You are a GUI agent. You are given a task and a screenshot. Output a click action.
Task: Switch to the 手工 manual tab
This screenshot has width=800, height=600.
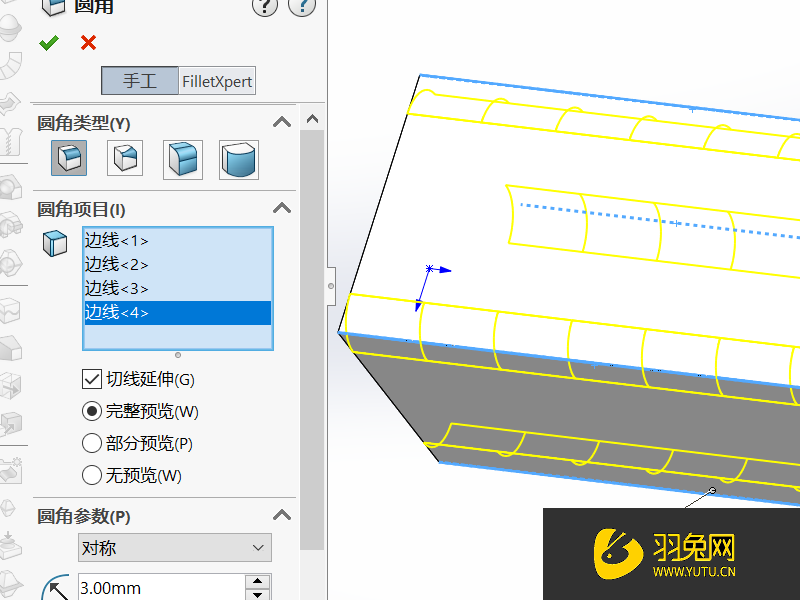pos(140,81)
